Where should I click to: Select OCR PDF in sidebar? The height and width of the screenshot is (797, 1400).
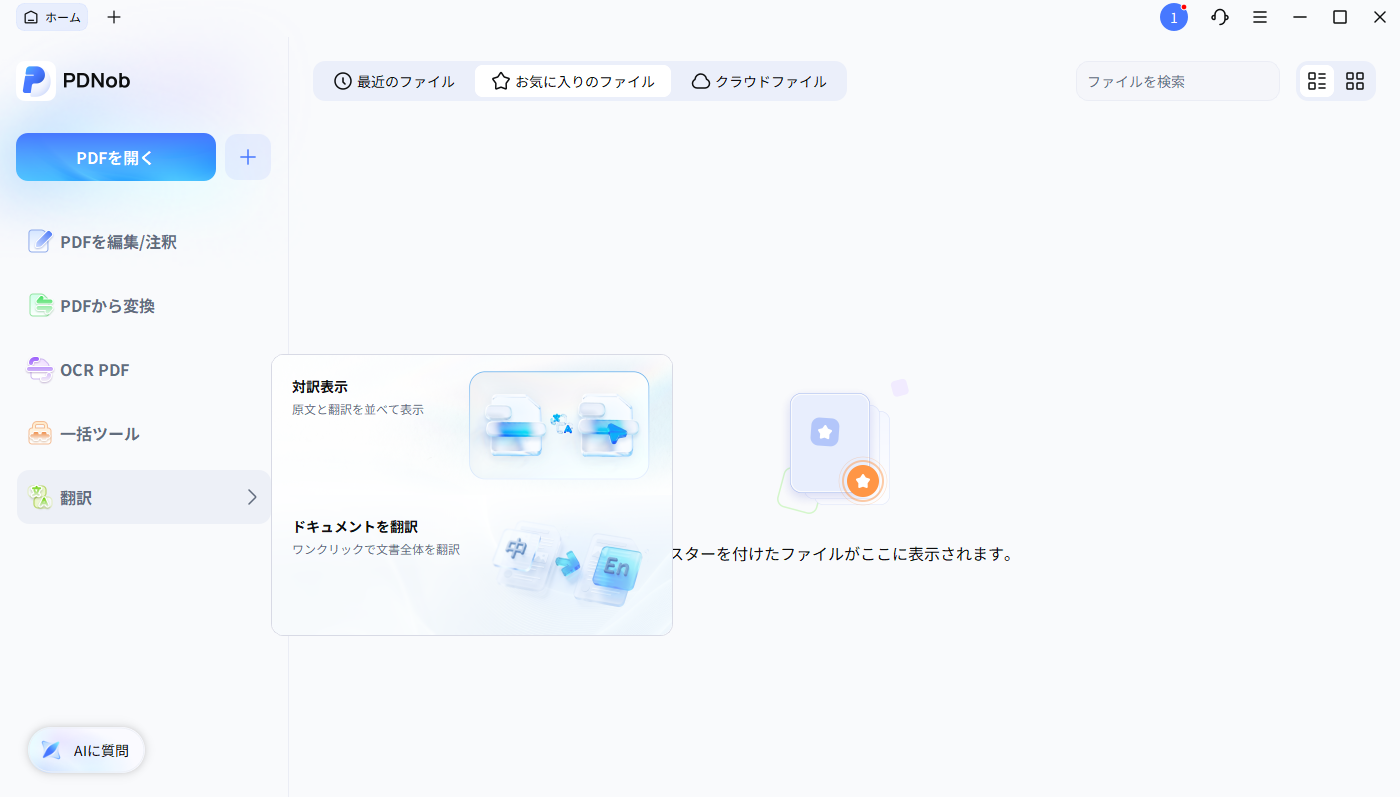(x=144, y=370)
